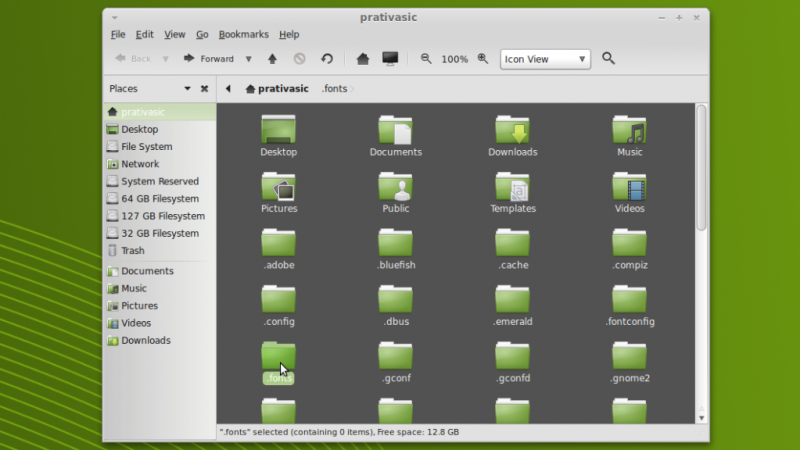800x450 pixels.
Task: Close the Places sidebar pane
Action: pos(204,88)
